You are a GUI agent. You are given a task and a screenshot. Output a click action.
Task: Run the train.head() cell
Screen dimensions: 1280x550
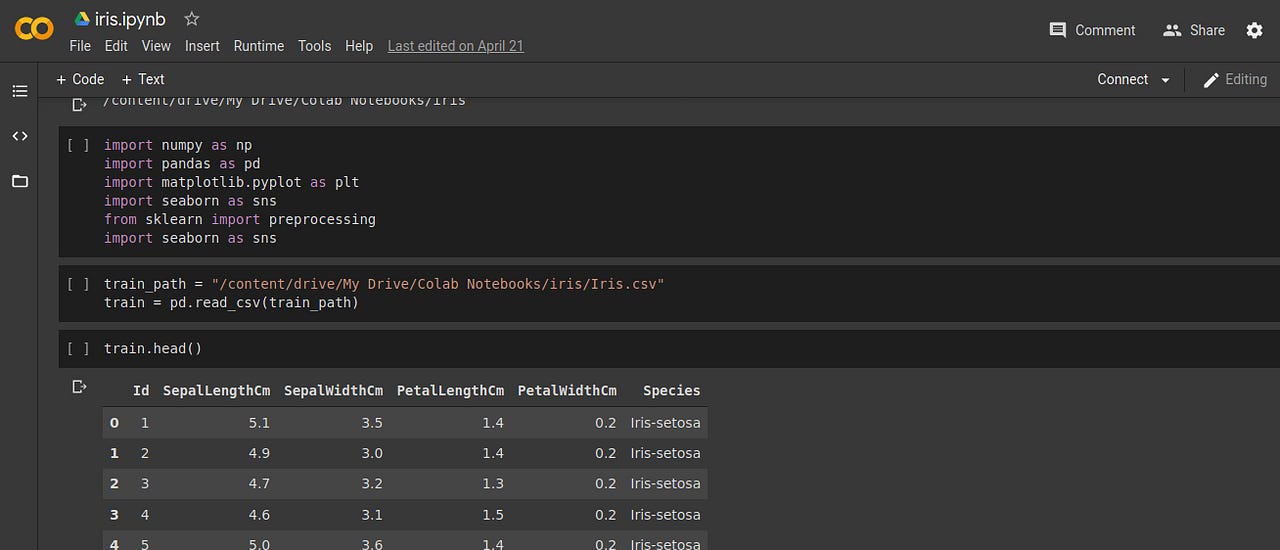click(x=78, y=348)
